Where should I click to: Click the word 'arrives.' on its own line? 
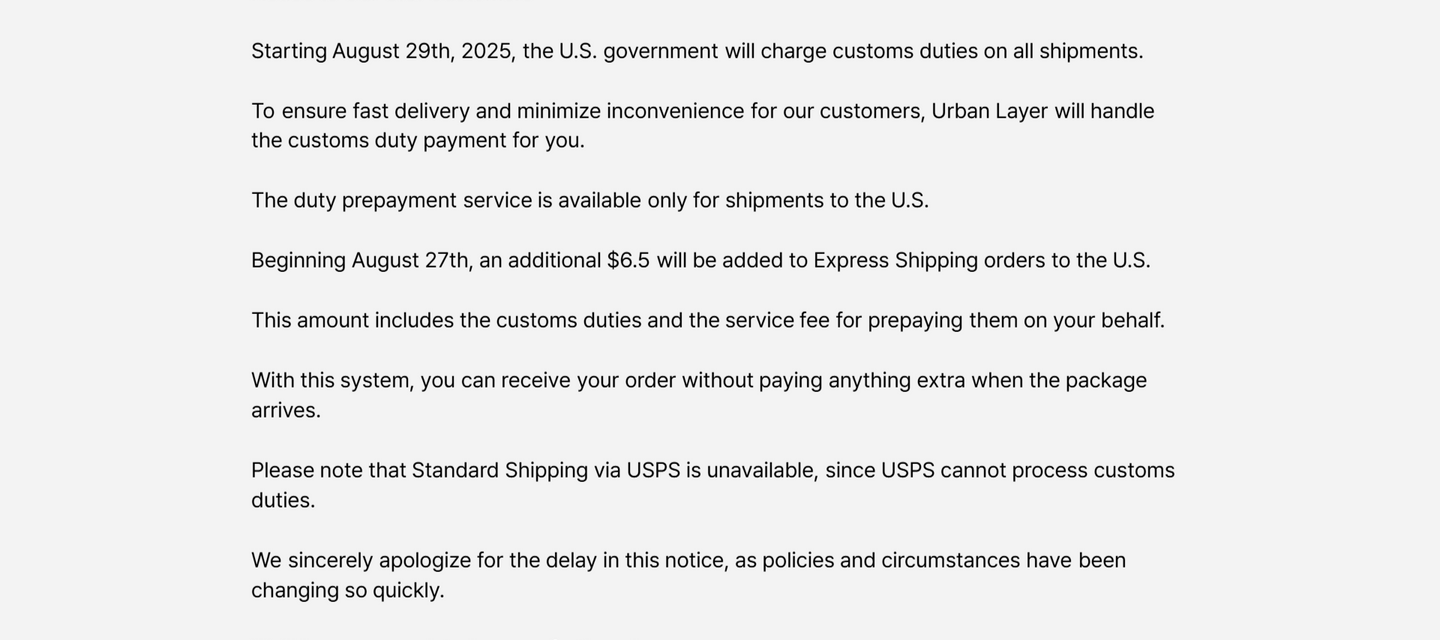[x=286, y=411]
